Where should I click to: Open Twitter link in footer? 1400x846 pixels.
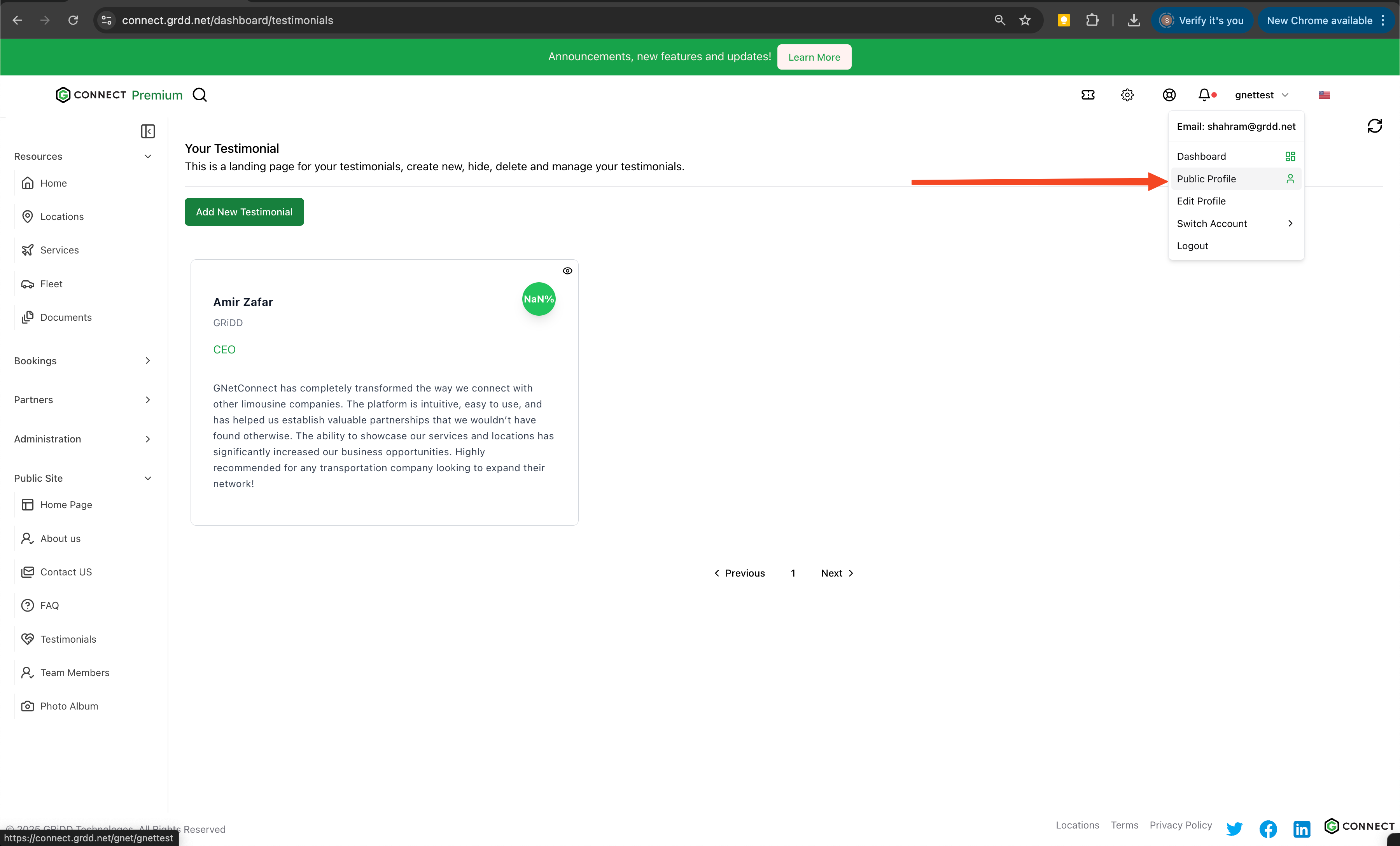point(1234,829)
